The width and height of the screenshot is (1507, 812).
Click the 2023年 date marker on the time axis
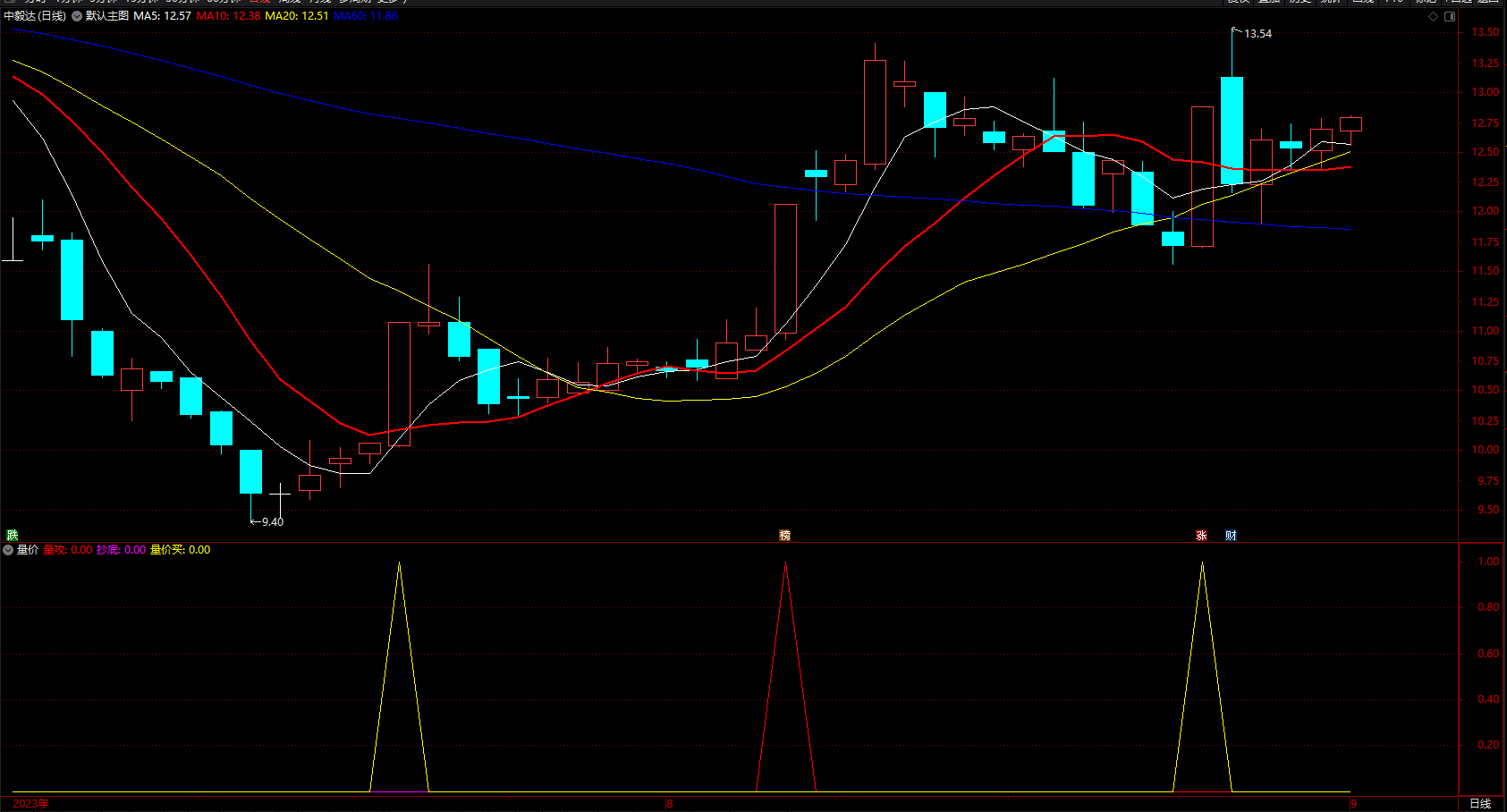31,804
